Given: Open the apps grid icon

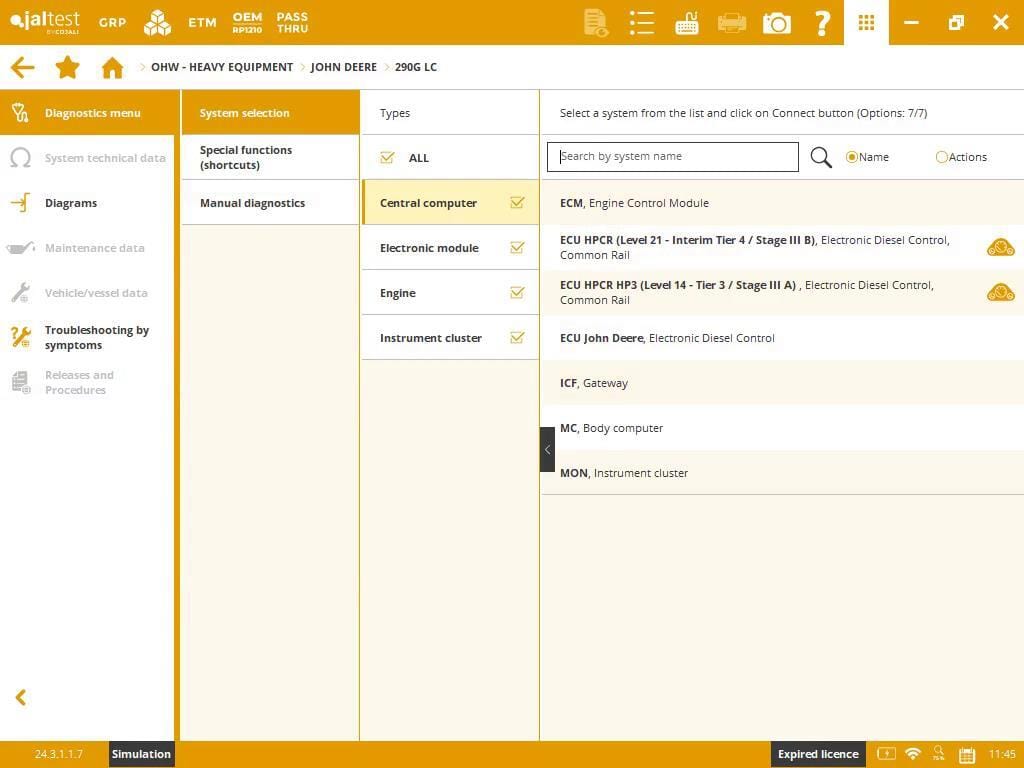Looking at the screenshot, I should pyautogui.click(x=866, y=22).
